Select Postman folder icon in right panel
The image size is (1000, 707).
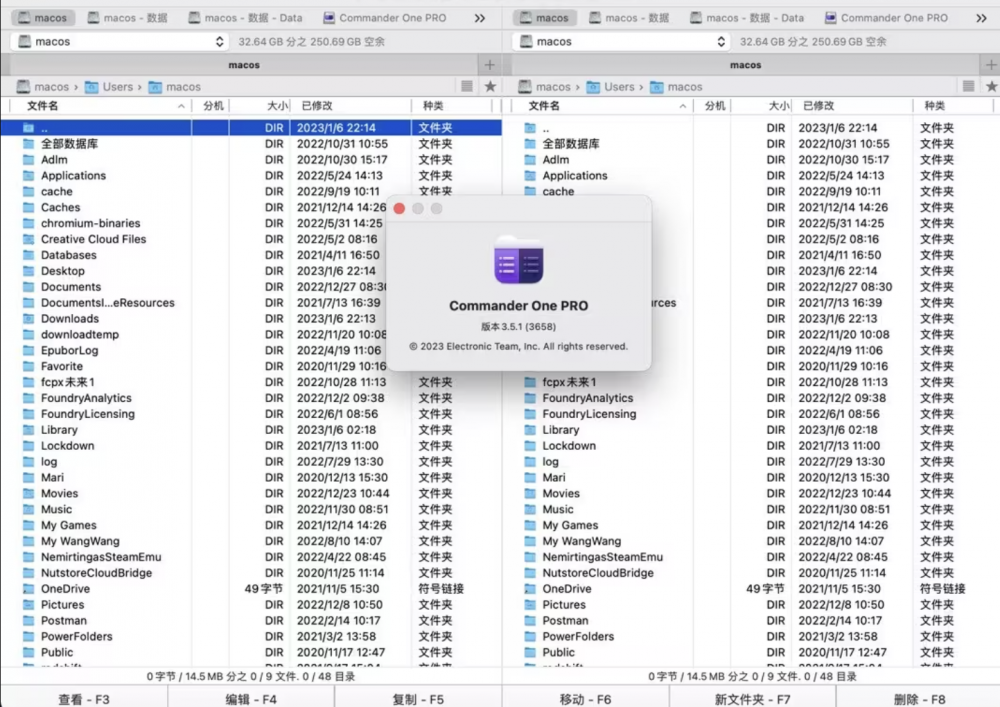tap(530, 620)
